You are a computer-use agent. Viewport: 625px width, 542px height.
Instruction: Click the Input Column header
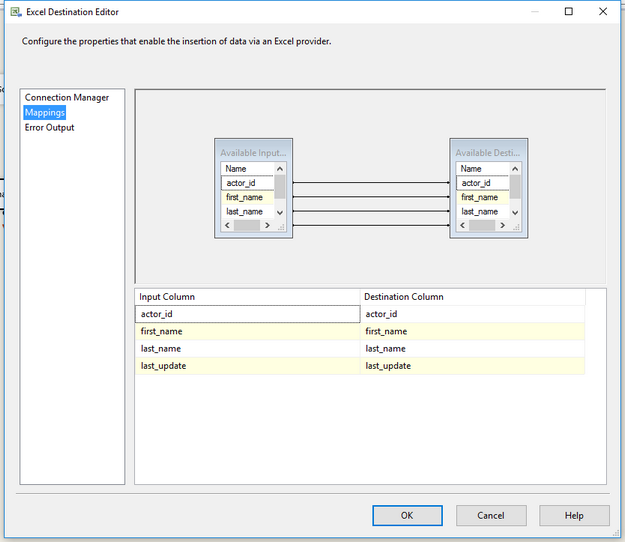pos(248,297)
